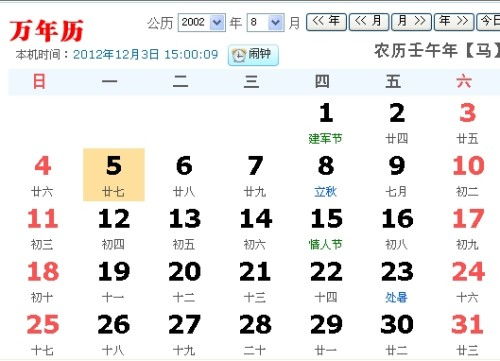Screen dimensions: 500x361
Task: Select August 20 十二
Action: tap(184, 281)
